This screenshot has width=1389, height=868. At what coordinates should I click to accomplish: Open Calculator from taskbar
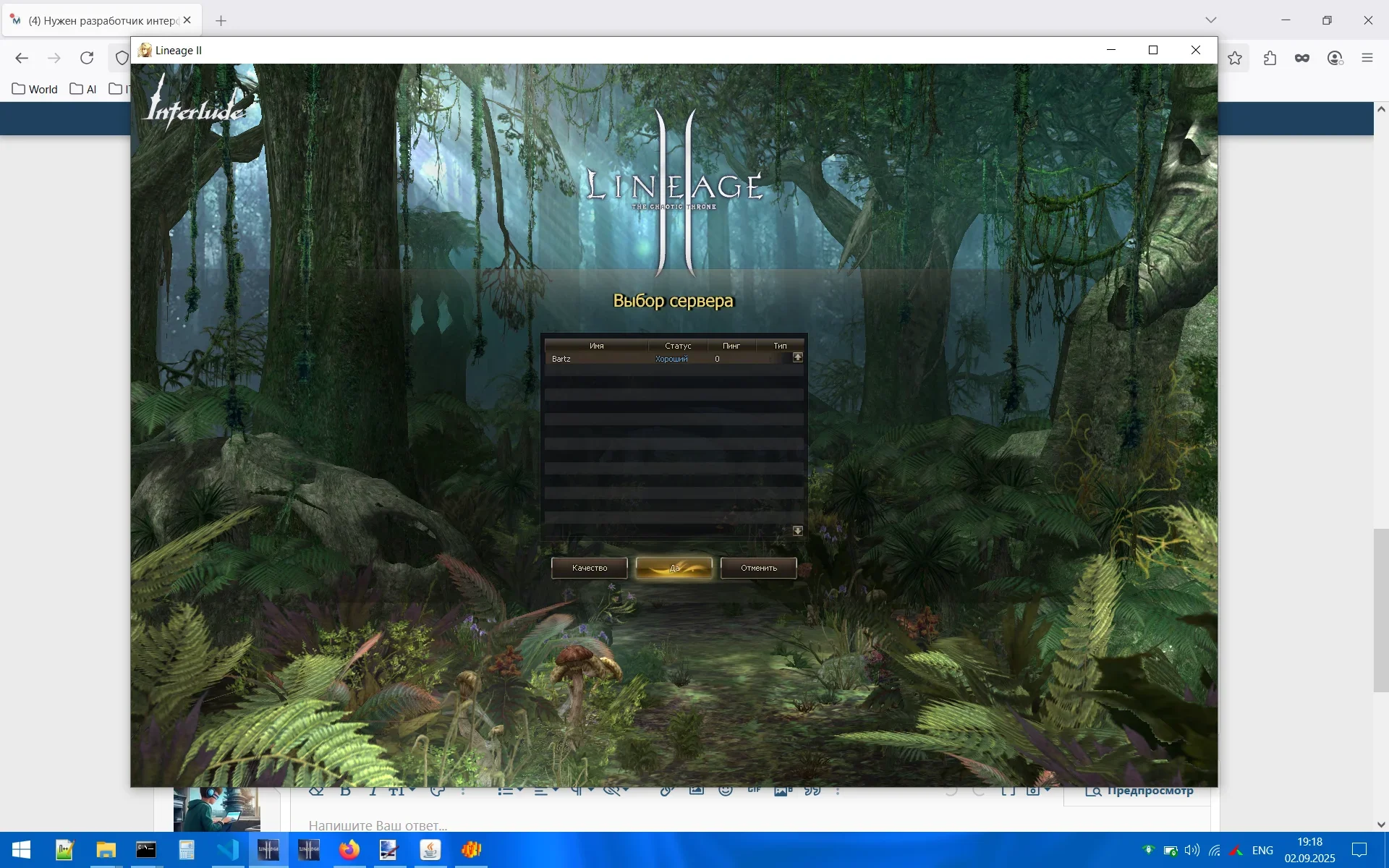pyautogui.click(x=187, y=850)
